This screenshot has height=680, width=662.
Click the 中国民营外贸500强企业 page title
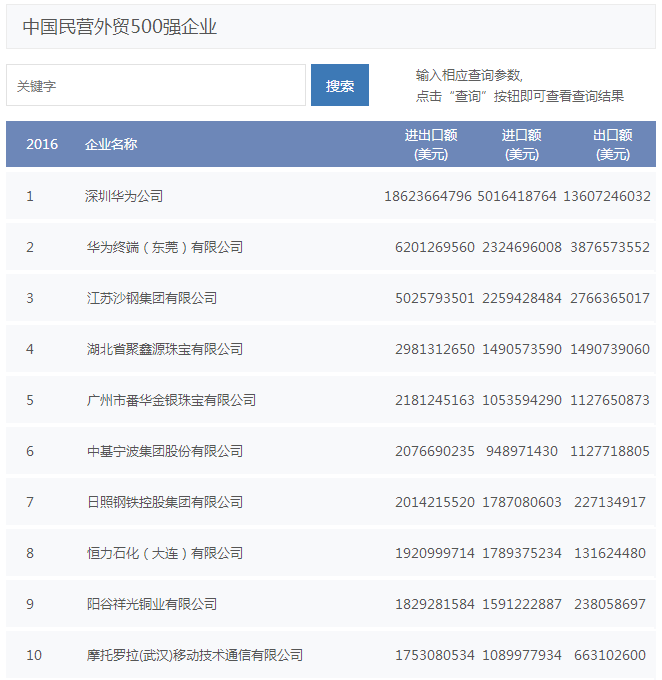coord(120,27)
